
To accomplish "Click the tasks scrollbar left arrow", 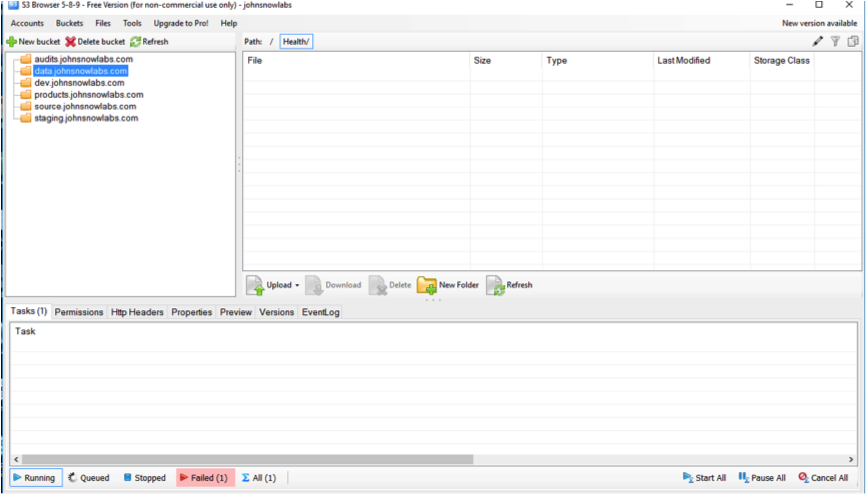I will [16, 460].
